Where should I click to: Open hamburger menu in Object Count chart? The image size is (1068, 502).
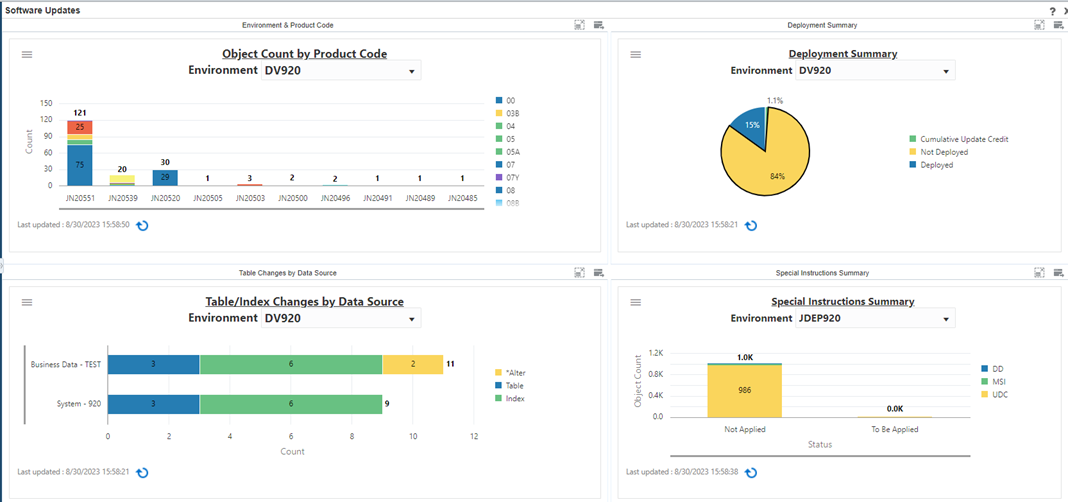tap(28, 54)
